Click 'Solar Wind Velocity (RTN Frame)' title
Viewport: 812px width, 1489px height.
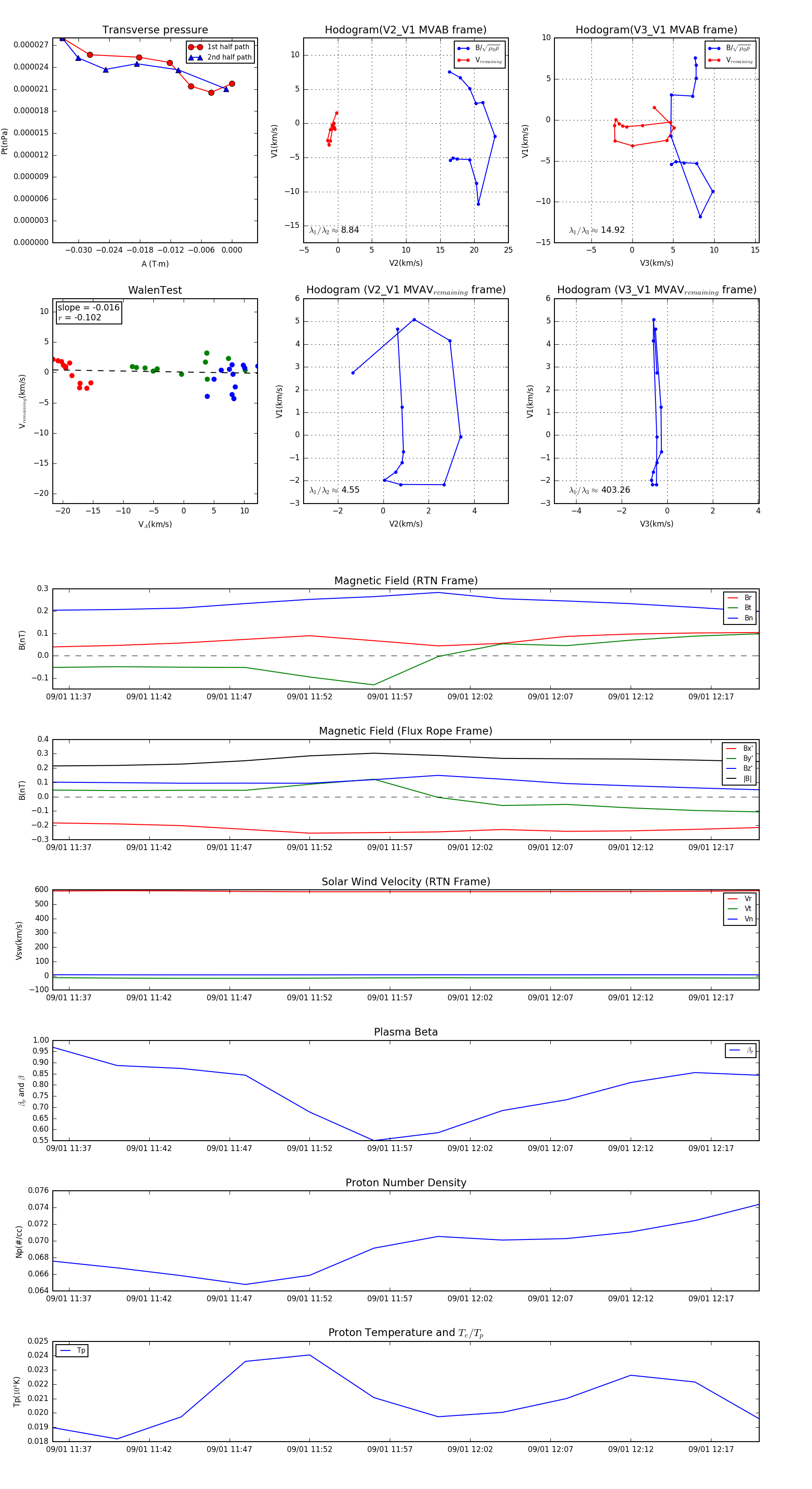[x=406, y=882]
